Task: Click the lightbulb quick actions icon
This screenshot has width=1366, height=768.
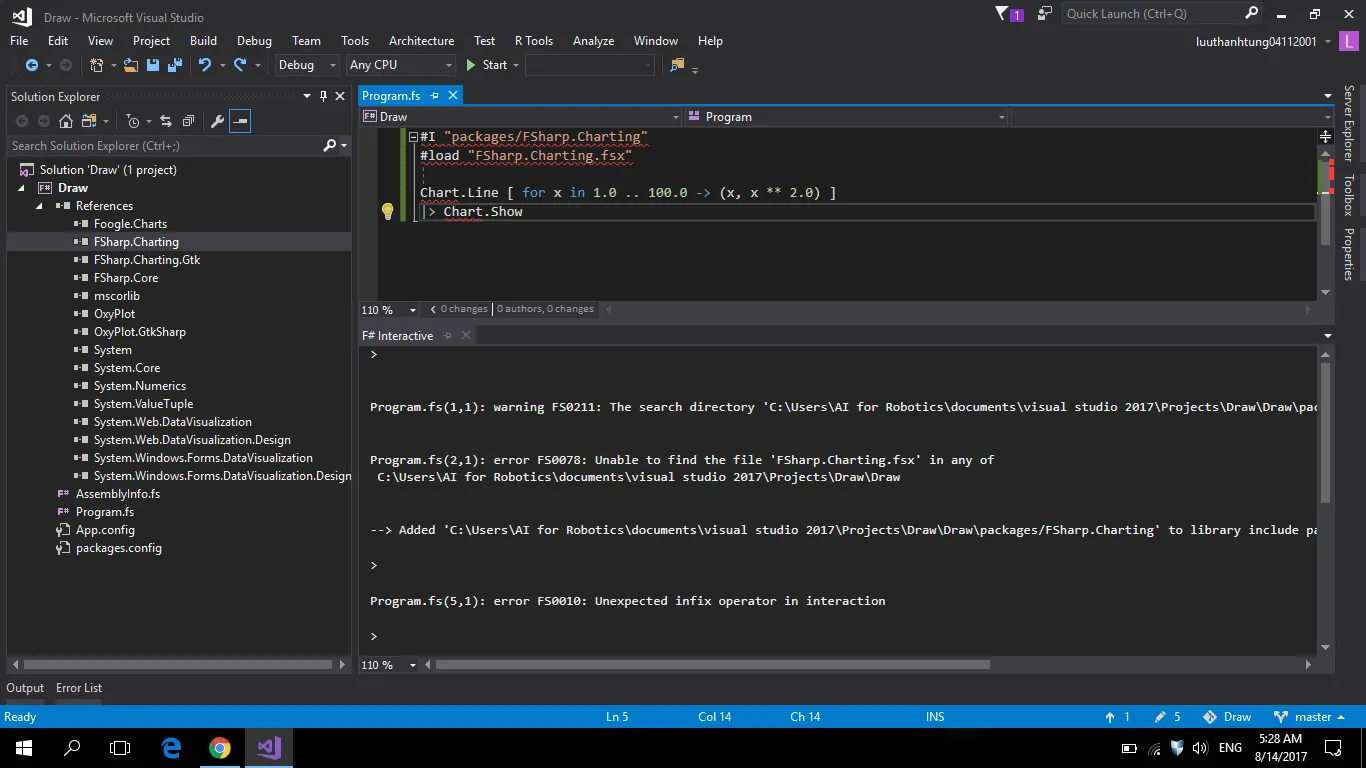Action: (x=388, y=211)
